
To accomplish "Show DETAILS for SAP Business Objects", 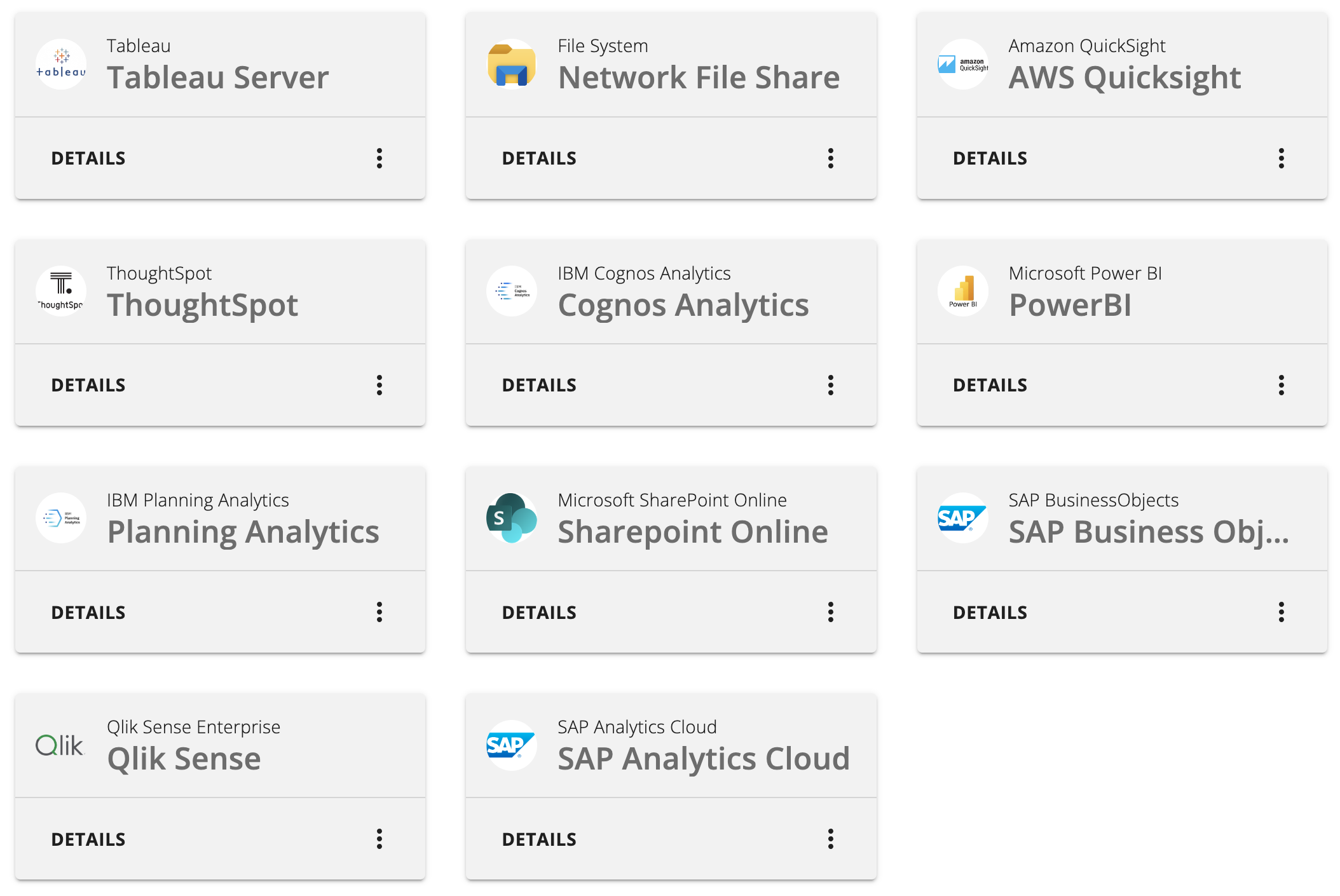I will point(990,613).
